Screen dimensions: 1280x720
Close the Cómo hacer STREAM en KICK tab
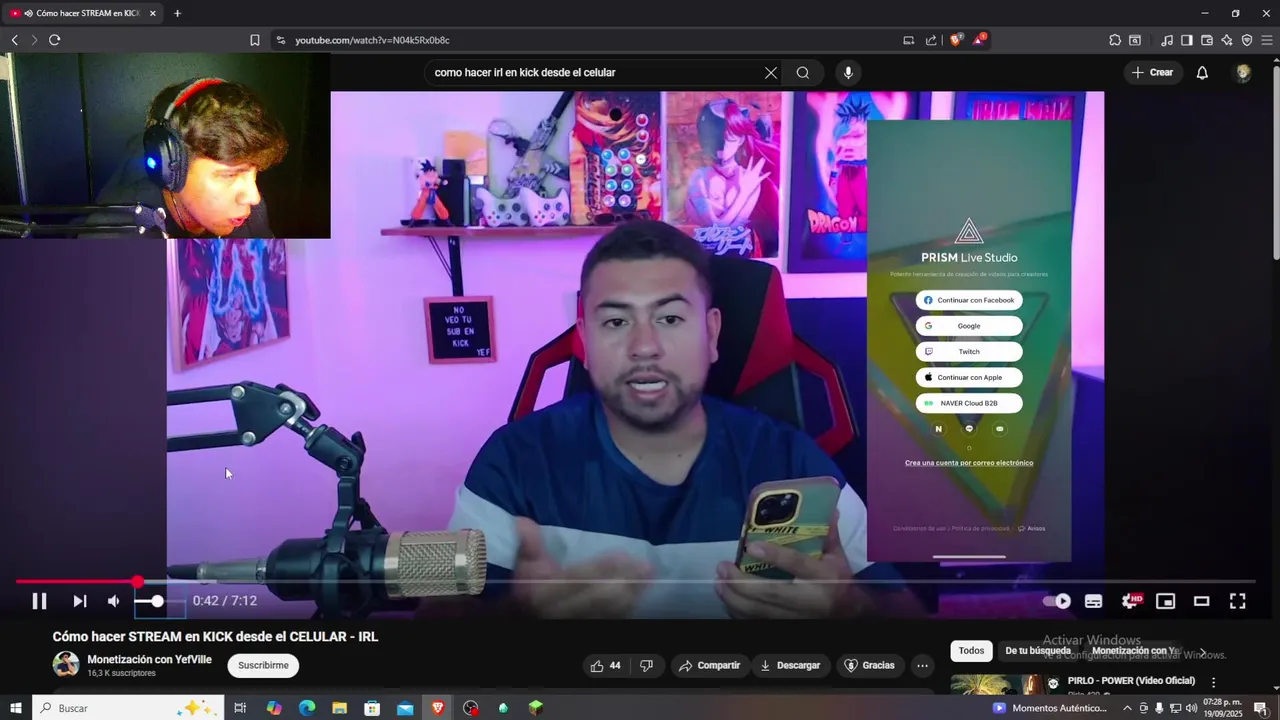[x=152, y=13]
